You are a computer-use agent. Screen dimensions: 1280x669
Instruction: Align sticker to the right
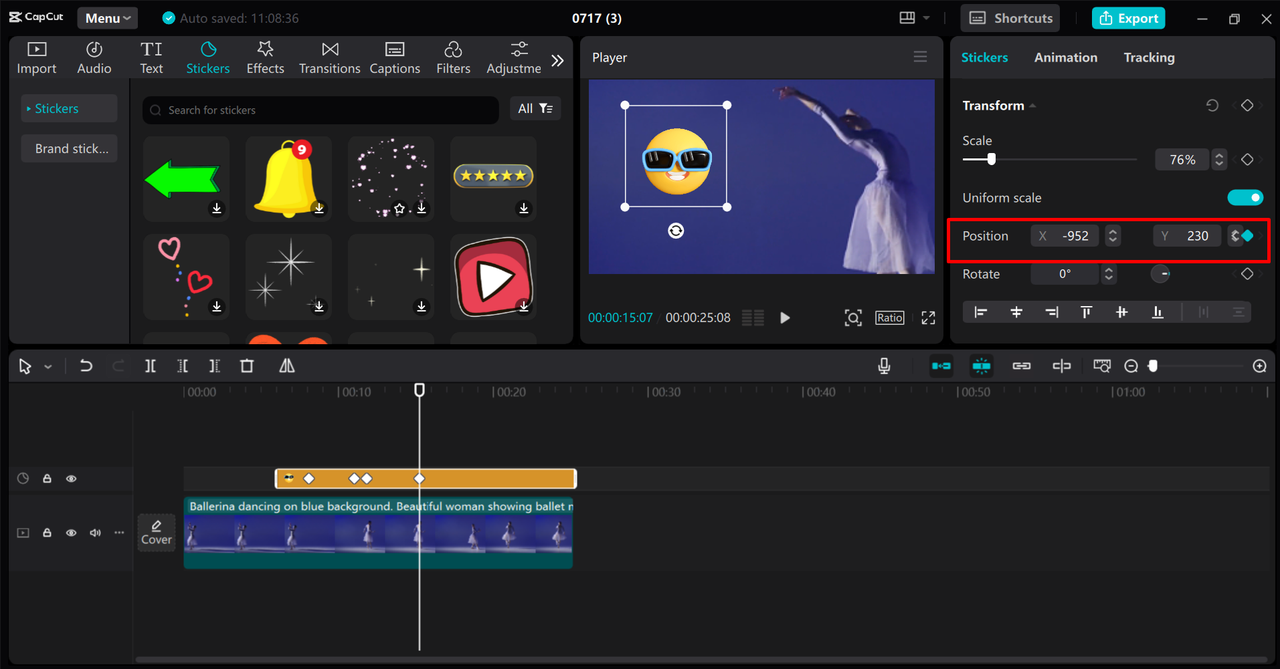click(1051, 312)
